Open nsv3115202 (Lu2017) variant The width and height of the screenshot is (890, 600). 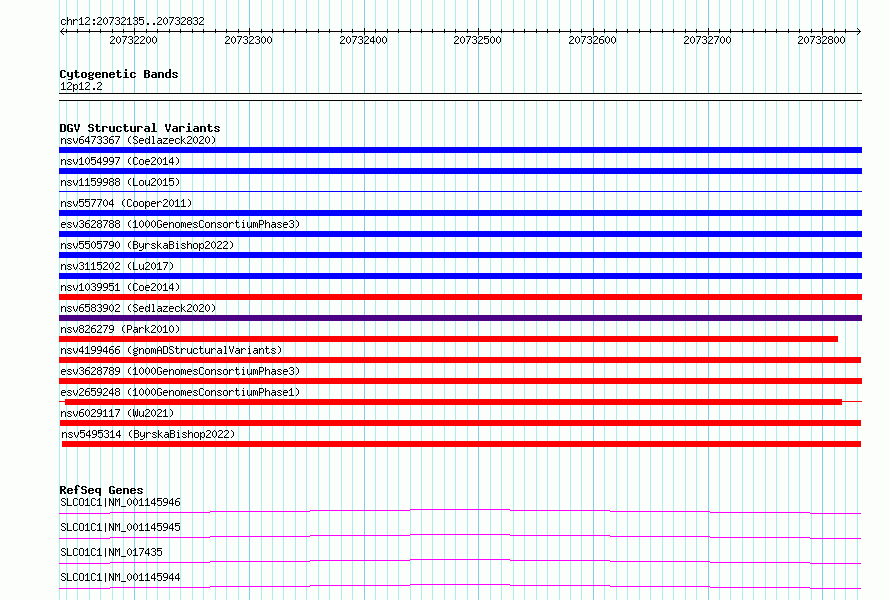[117, 266]
